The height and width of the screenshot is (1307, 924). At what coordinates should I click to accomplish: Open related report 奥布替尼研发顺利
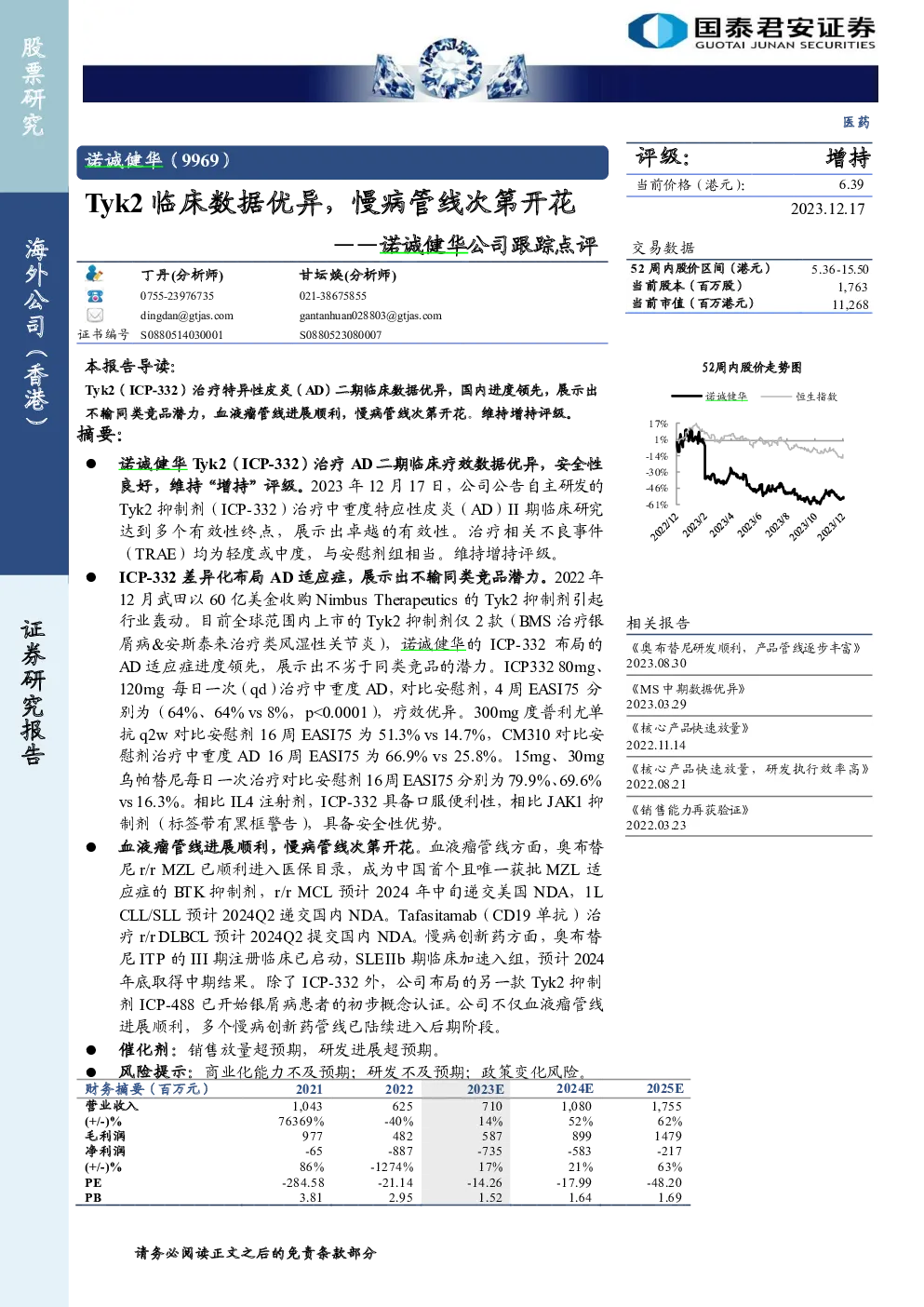(x=748, y=647)
